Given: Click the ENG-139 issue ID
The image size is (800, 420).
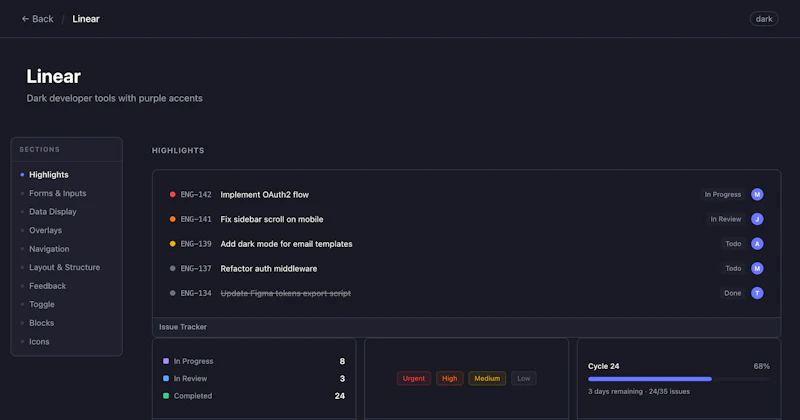Looking at the screenshot, I should tap(196, 244).
